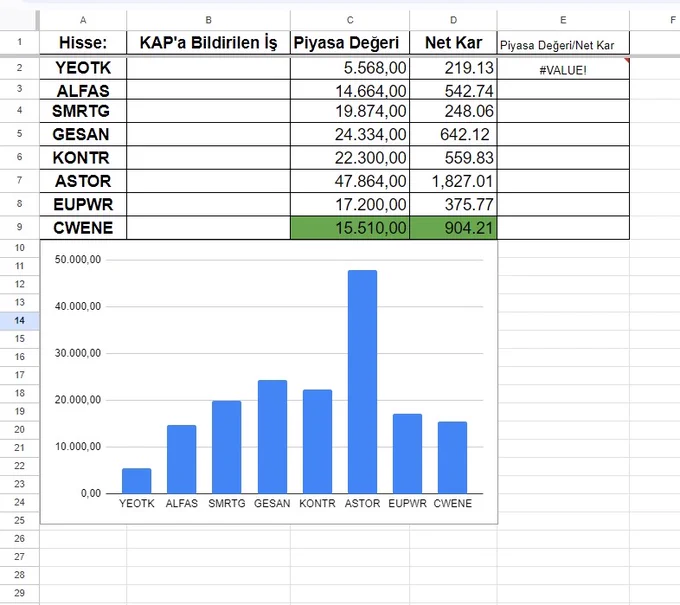Click column D header
The image size is (680, 605).
(453, 20)
